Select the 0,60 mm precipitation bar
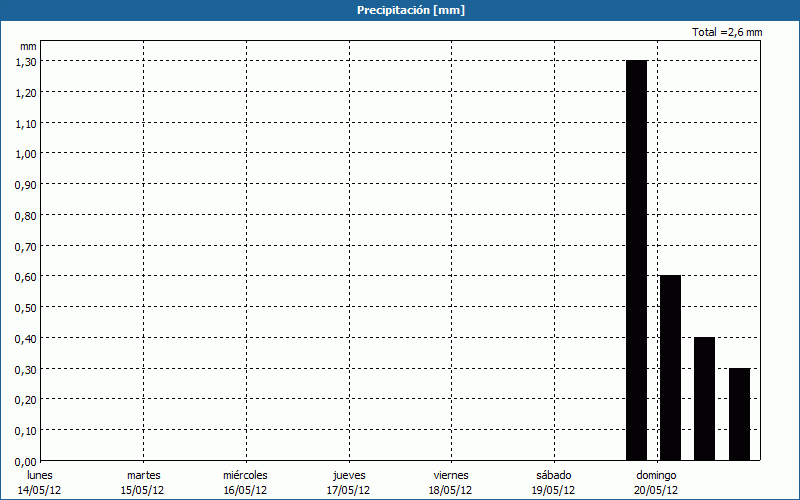800x500 pixels. (670, 367)
